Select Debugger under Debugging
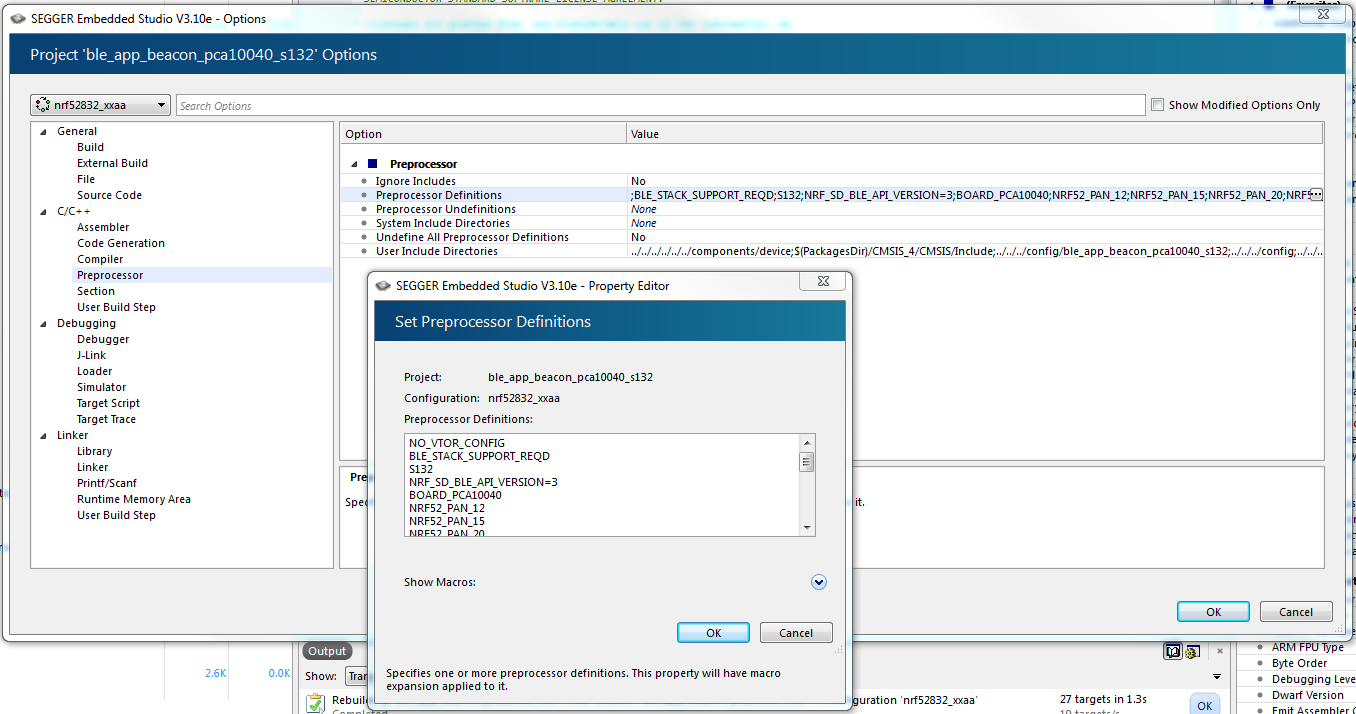The width and height of the screenshot is (1356, 714). point(103,339)
